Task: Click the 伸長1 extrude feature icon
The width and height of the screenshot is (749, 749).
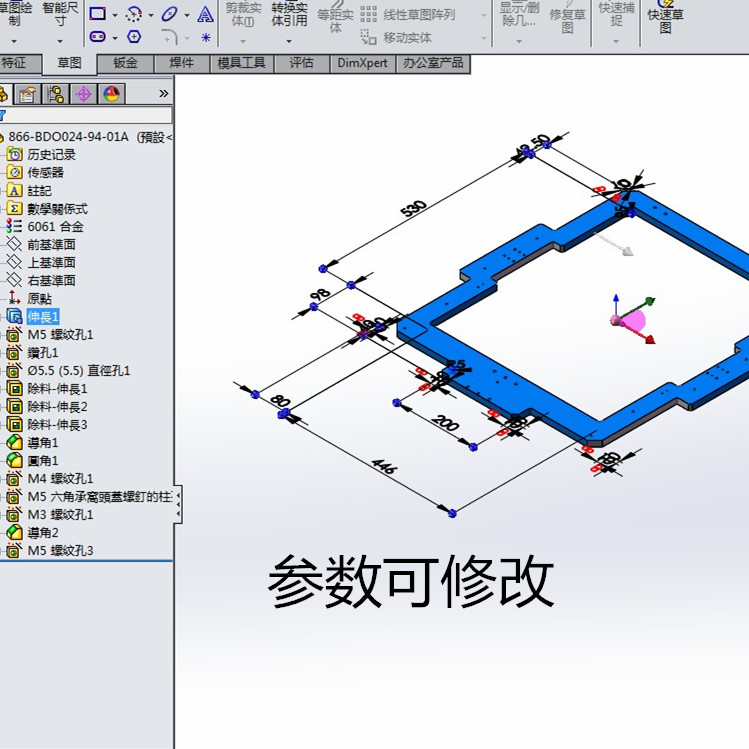Action: pos(14,316)
